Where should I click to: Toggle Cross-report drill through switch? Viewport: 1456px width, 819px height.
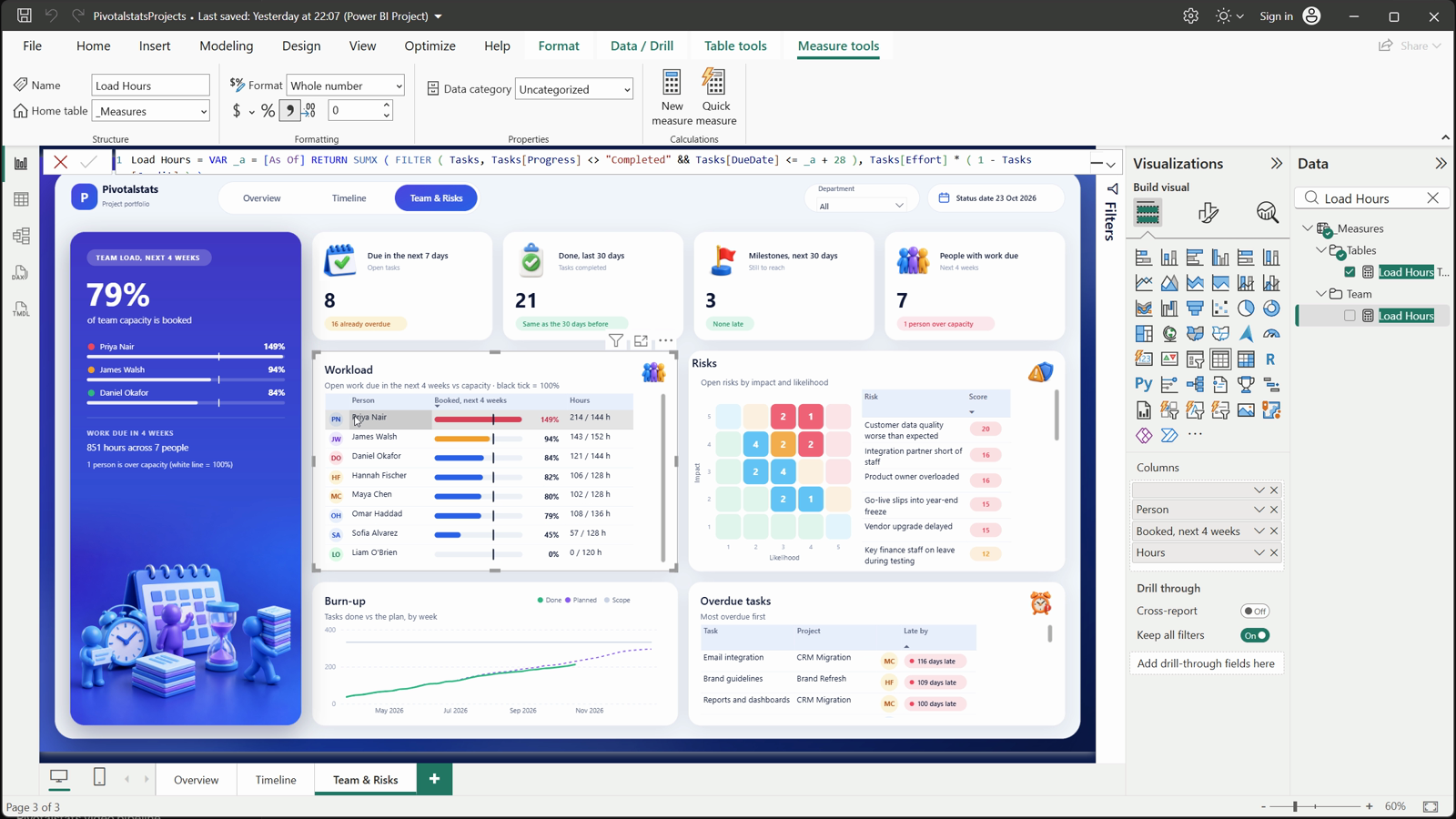click(x=1255, y=611)
